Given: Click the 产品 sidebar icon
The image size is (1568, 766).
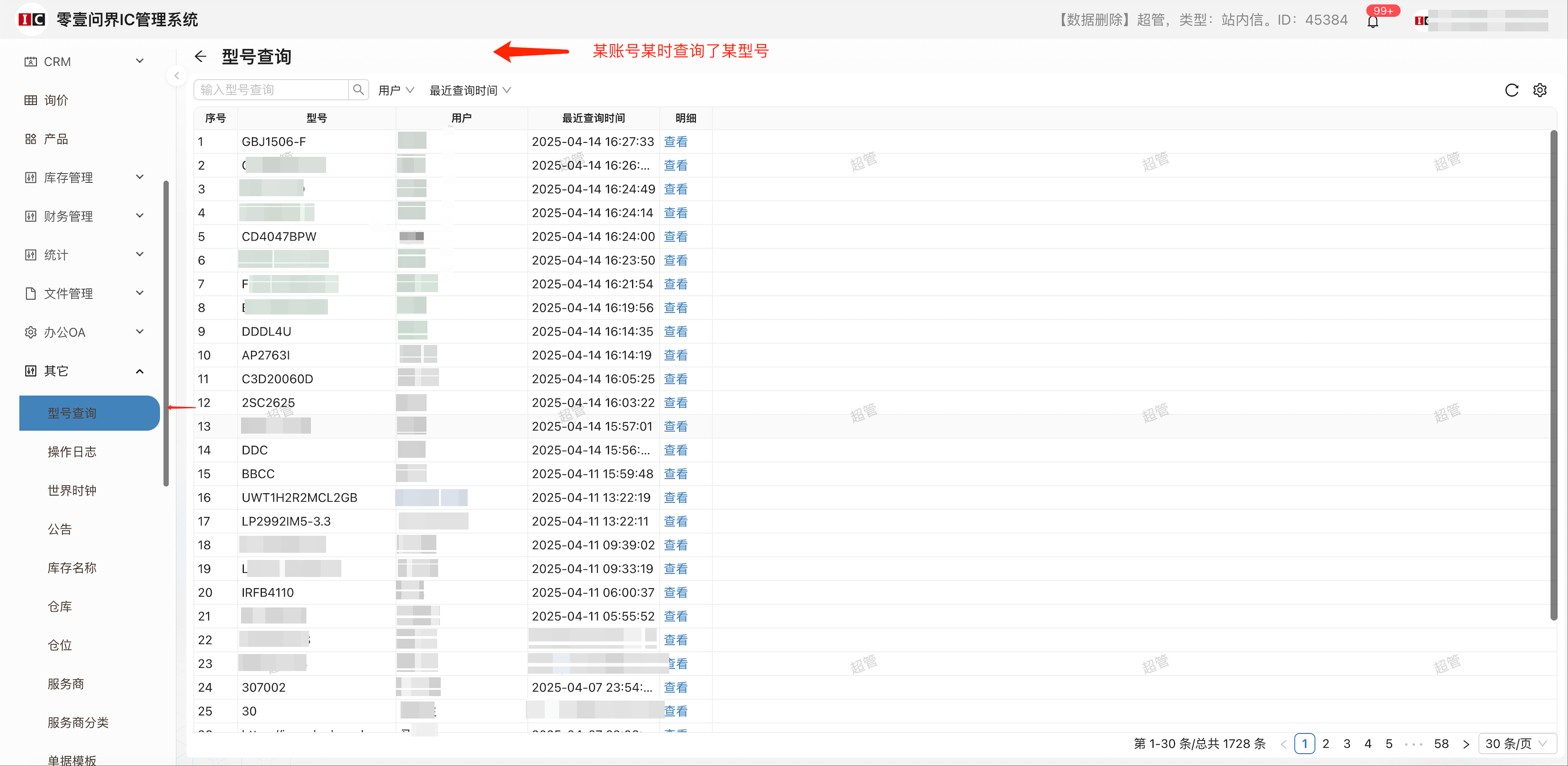Looking at the screenshot, I should click(30, 139).
